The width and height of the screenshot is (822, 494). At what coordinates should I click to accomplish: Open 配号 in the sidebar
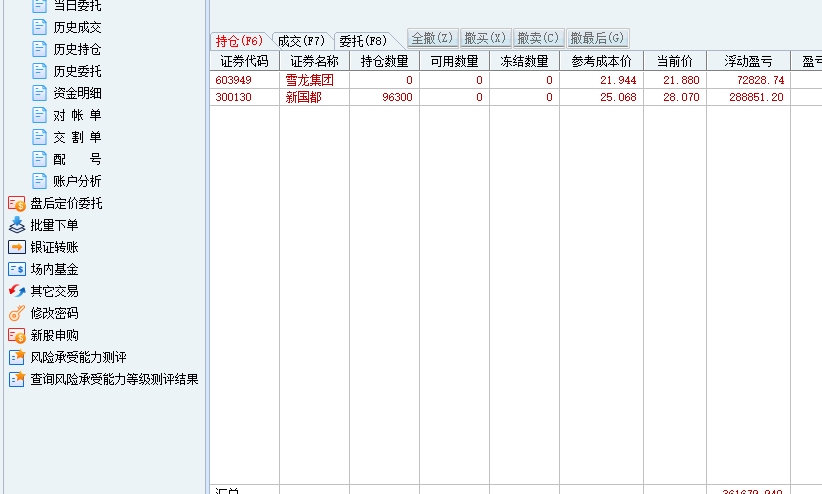click(x=77, y=159)
